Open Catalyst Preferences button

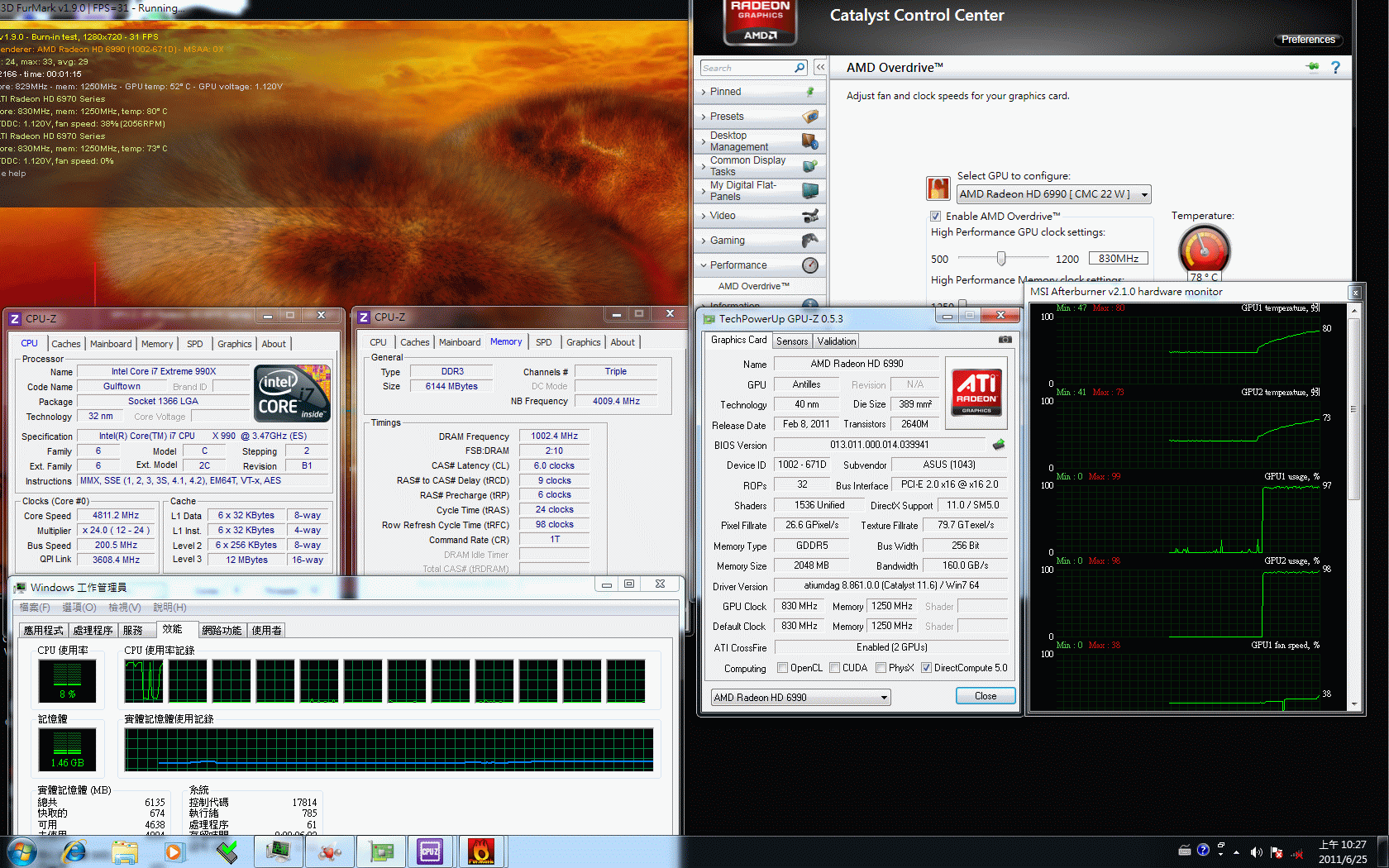click(1308, 40)
